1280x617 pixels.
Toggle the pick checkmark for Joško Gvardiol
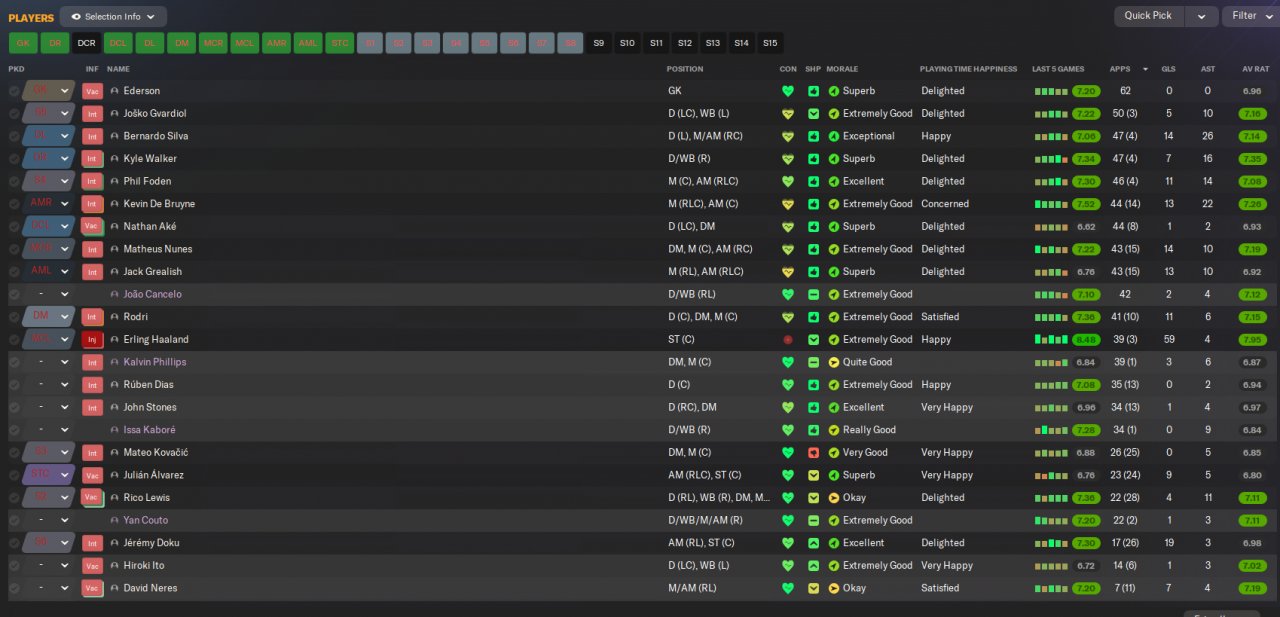point(14,114)
